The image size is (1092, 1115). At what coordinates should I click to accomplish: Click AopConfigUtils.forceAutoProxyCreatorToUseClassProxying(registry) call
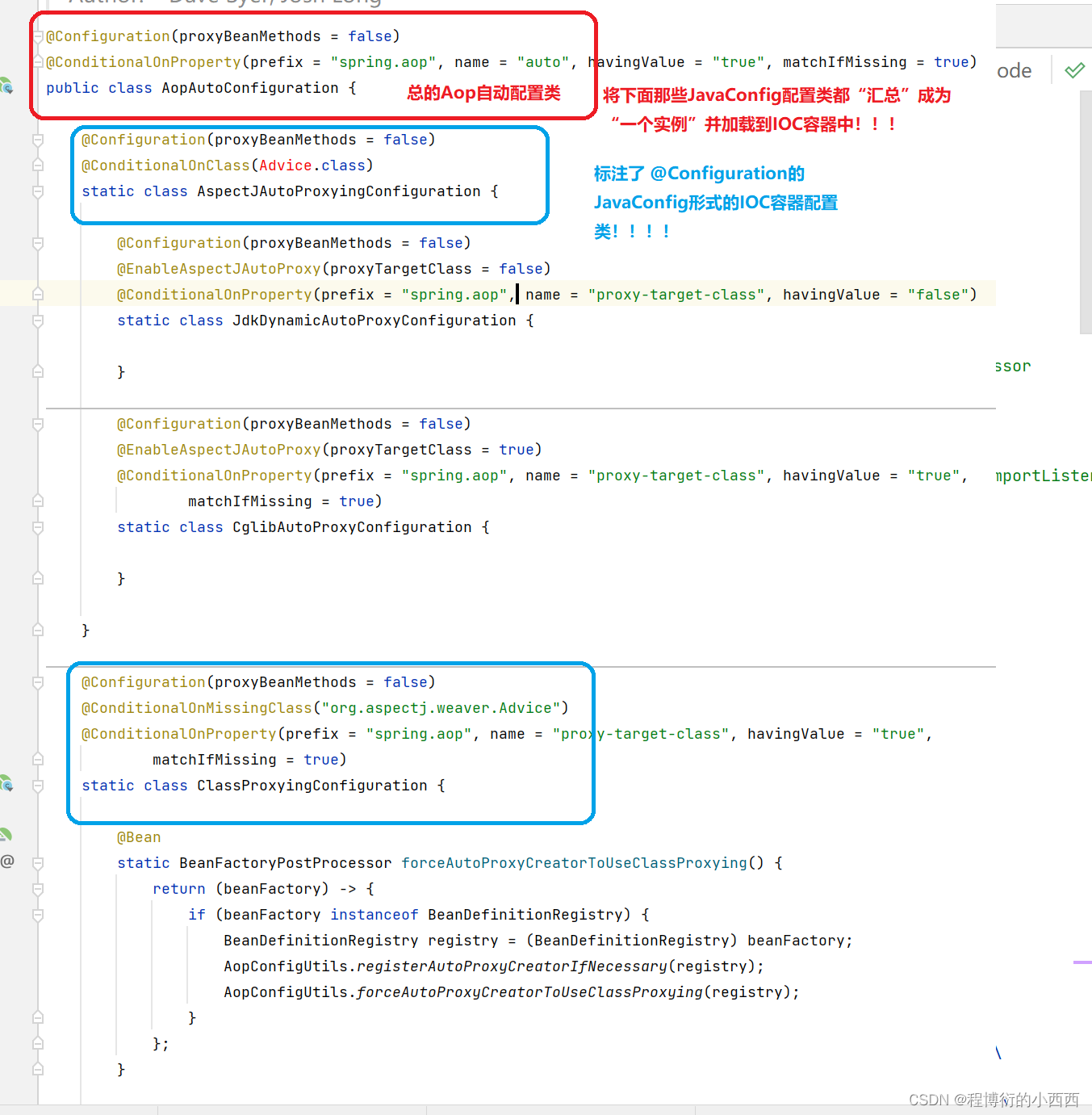coord(511,992)
